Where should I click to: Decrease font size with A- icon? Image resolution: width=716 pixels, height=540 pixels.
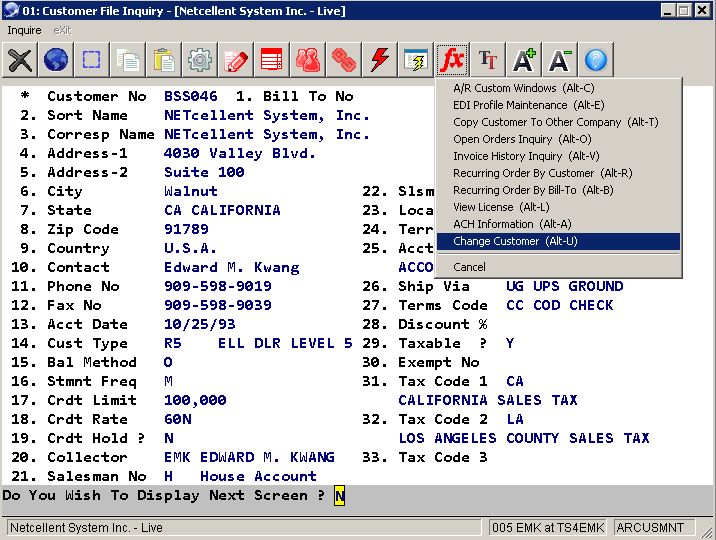pyautogui.click(x=560, y=60)
